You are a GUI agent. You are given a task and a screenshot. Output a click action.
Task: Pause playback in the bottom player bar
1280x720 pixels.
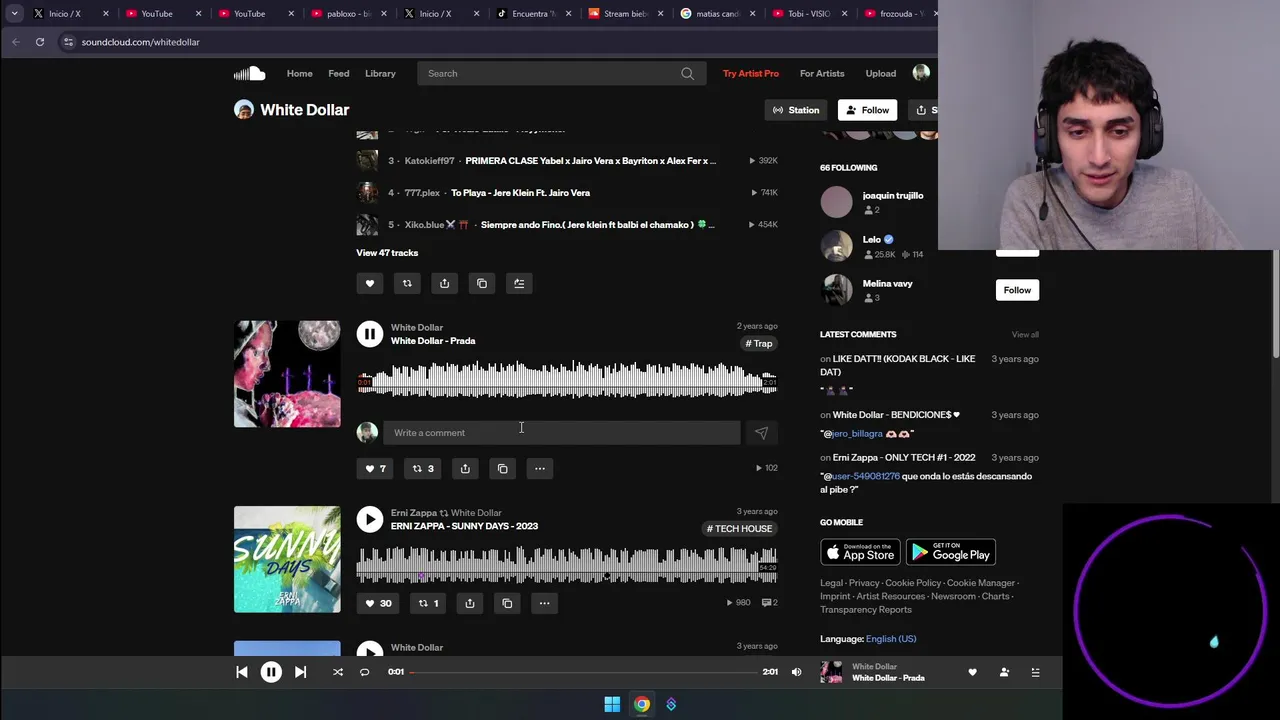pos(271,672)
